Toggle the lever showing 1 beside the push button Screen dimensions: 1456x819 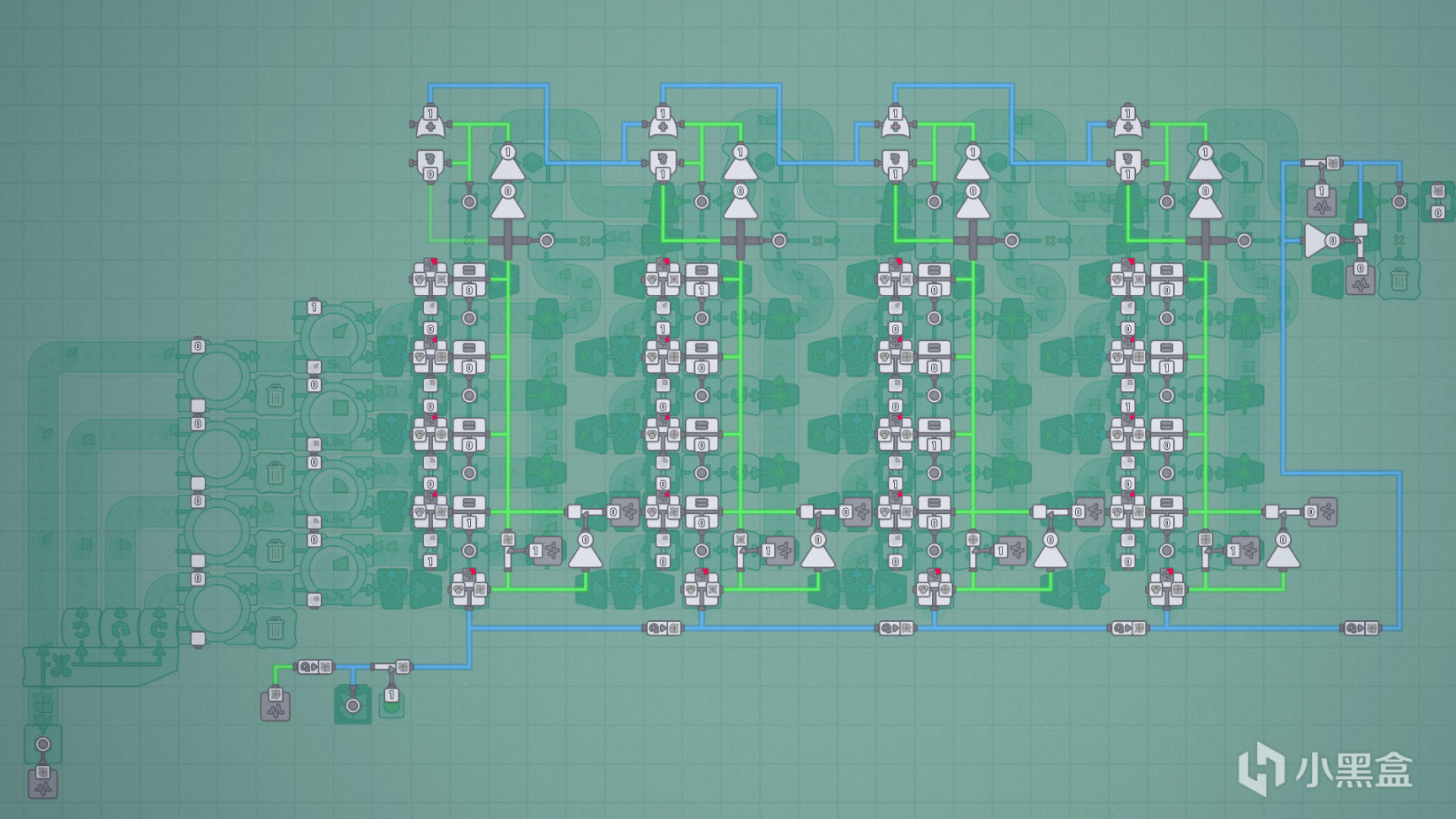pos(391,701)
